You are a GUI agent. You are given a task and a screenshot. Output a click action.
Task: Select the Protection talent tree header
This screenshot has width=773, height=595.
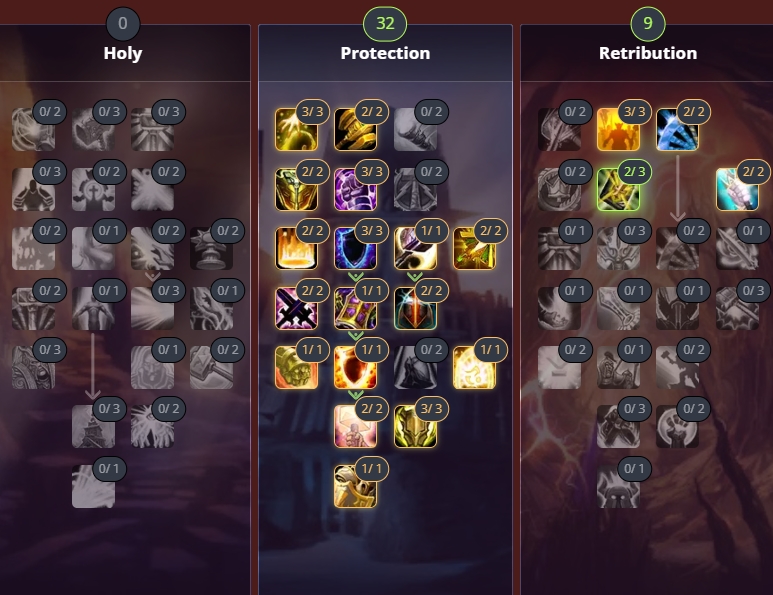pyautogui.click(x=385, y=53)
